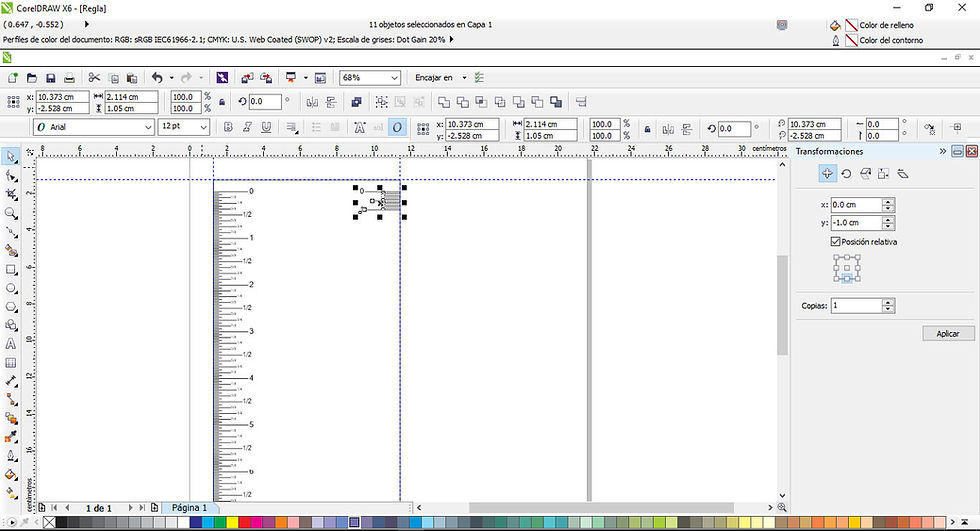Undo the last action
The image size is (980, 531).
[157, 77]
